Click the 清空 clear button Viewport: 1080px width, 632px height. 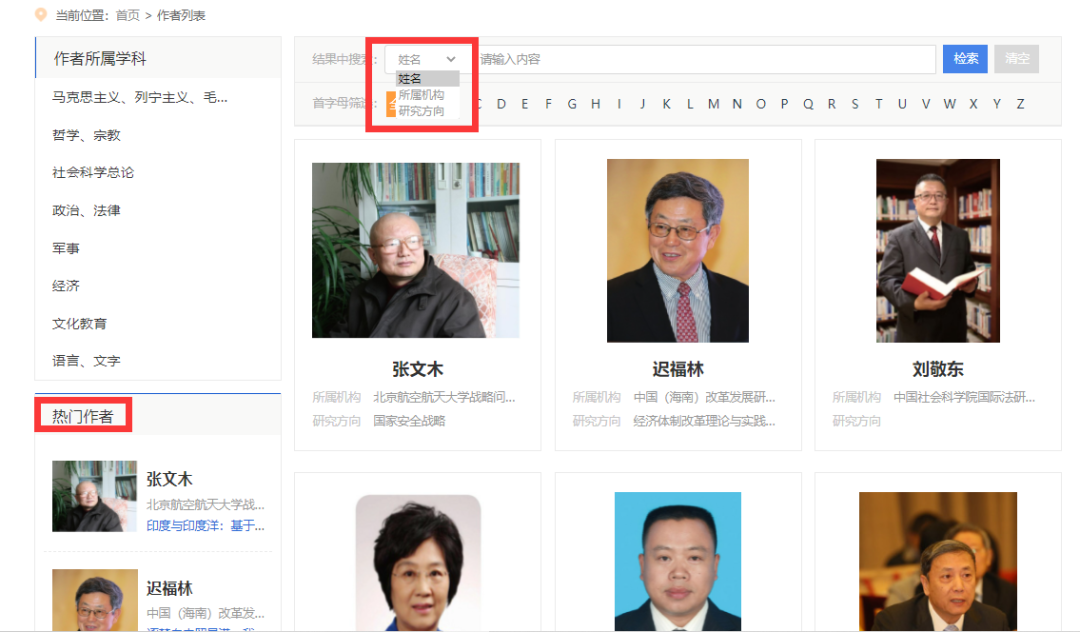[x=1015, y=58]
